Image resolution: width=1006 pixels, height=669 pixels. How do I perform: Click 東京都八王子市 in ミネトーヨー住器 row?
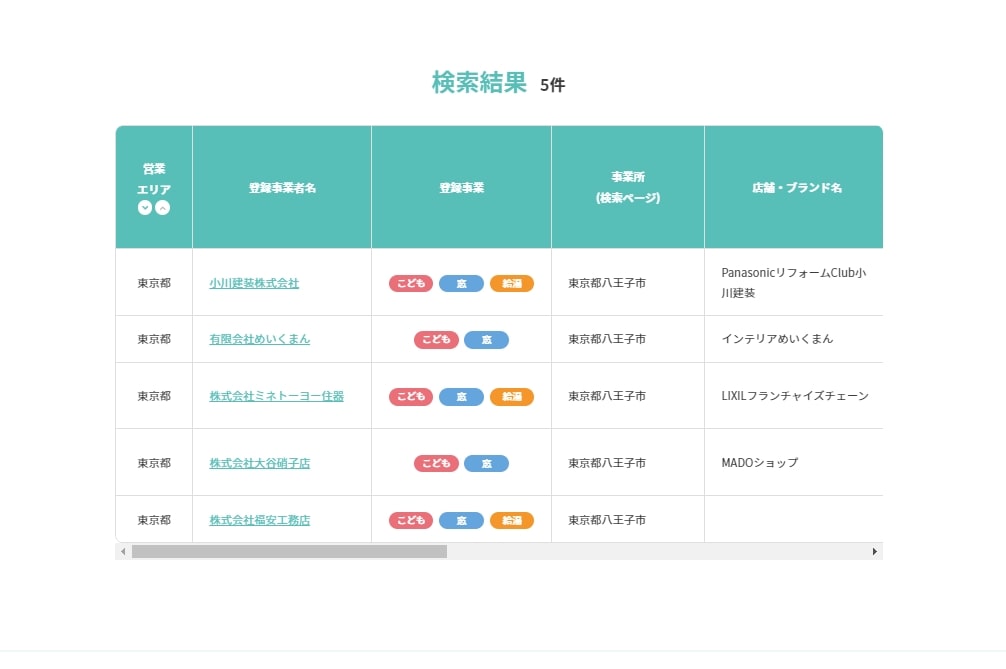click(x=607, y=396)
